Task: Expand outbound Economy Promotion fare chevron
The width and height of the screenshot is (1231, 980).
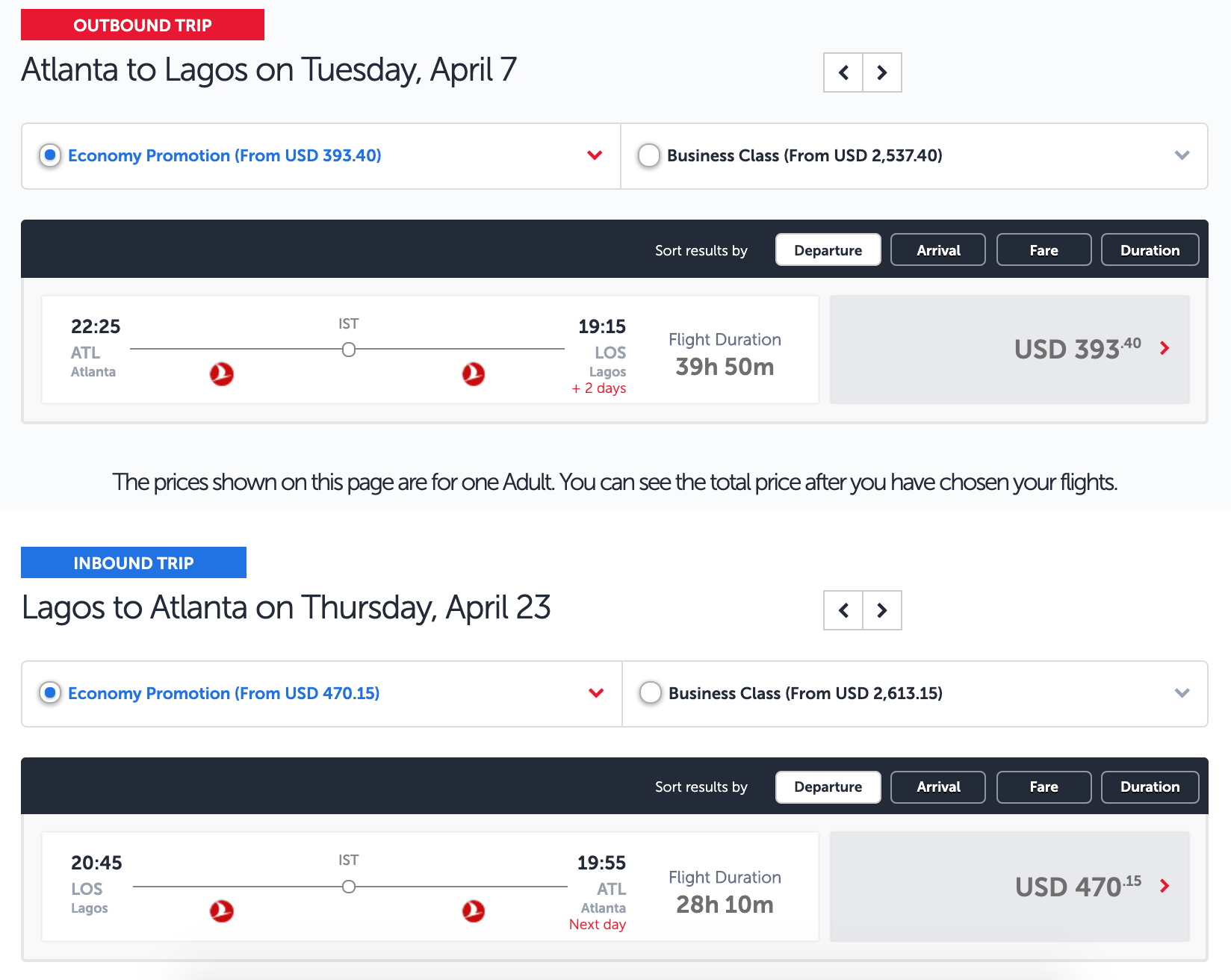Action: [595, 155]
